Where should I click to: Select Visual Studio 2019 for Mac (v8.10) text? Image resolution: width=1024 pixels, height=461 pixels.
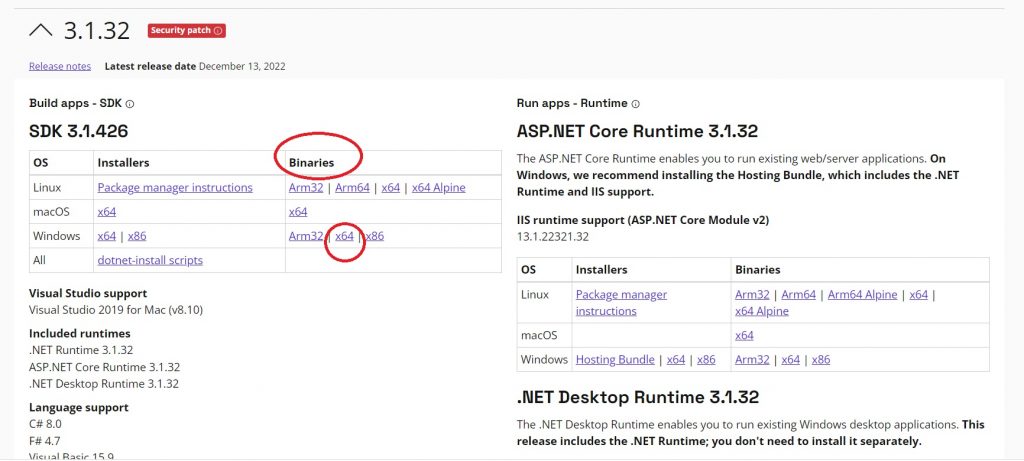[116, 310]
